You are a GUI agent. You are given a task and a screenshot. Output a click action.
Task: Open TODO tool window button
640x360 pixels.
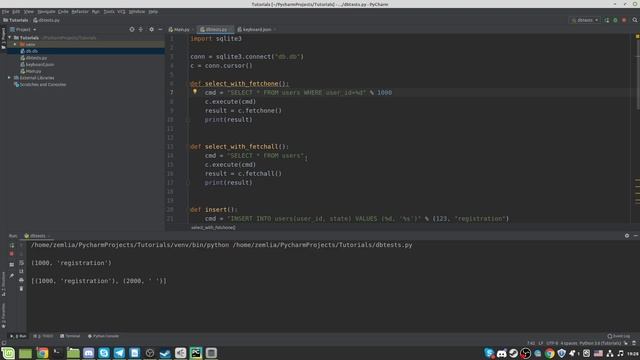(43, 336)
